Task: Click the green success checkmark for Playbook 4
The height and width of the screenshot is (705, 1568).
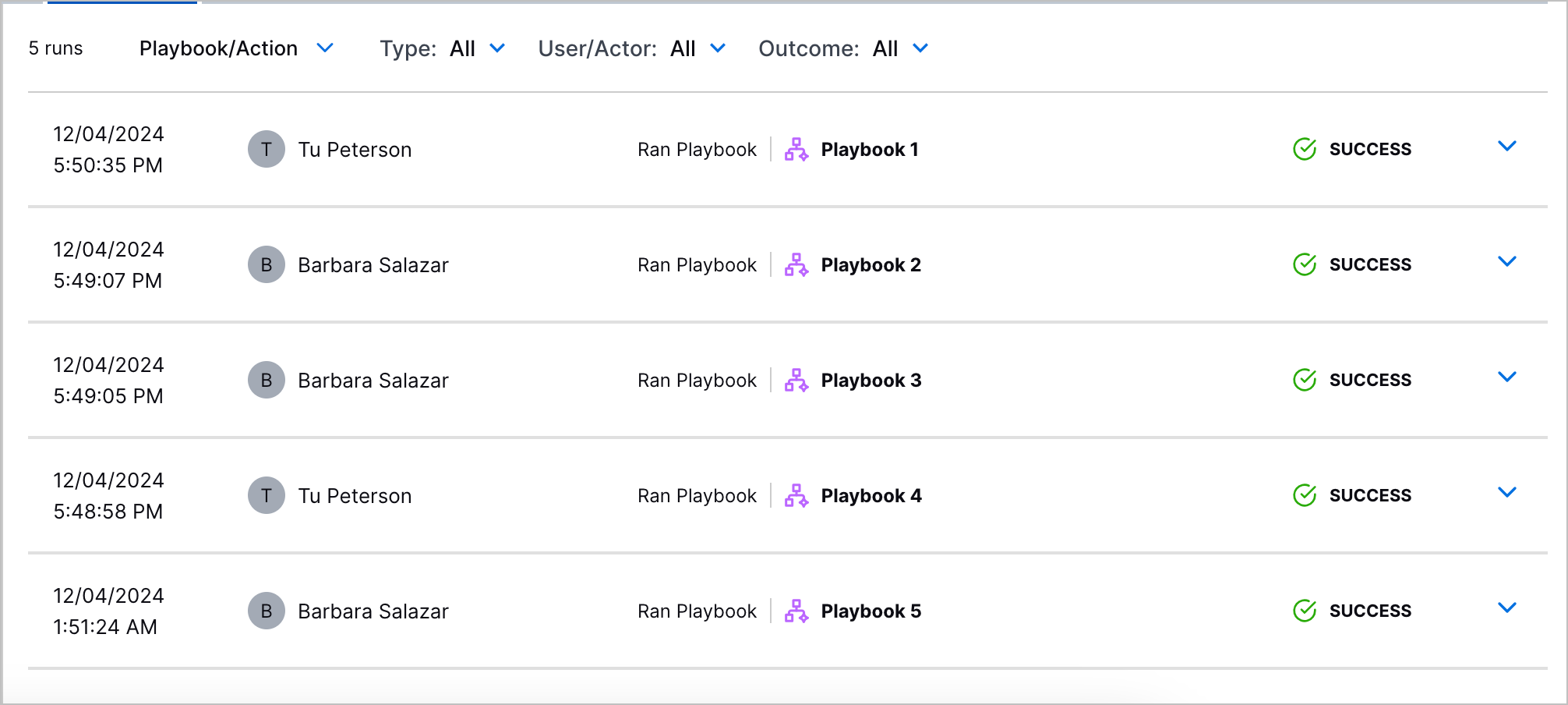Action: [1305, 495]
